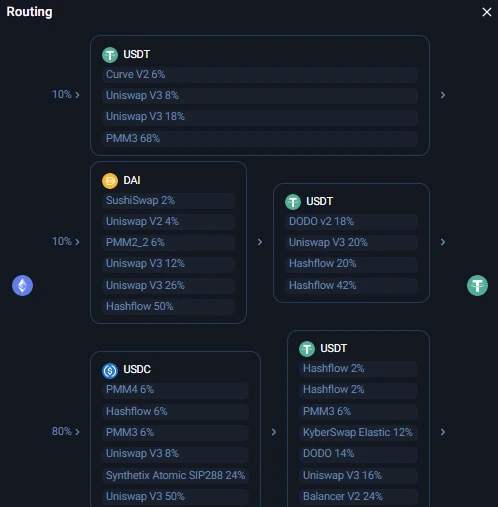Click the blue USDC token icon
The image size is (498, 507).
tap(110, 371)
